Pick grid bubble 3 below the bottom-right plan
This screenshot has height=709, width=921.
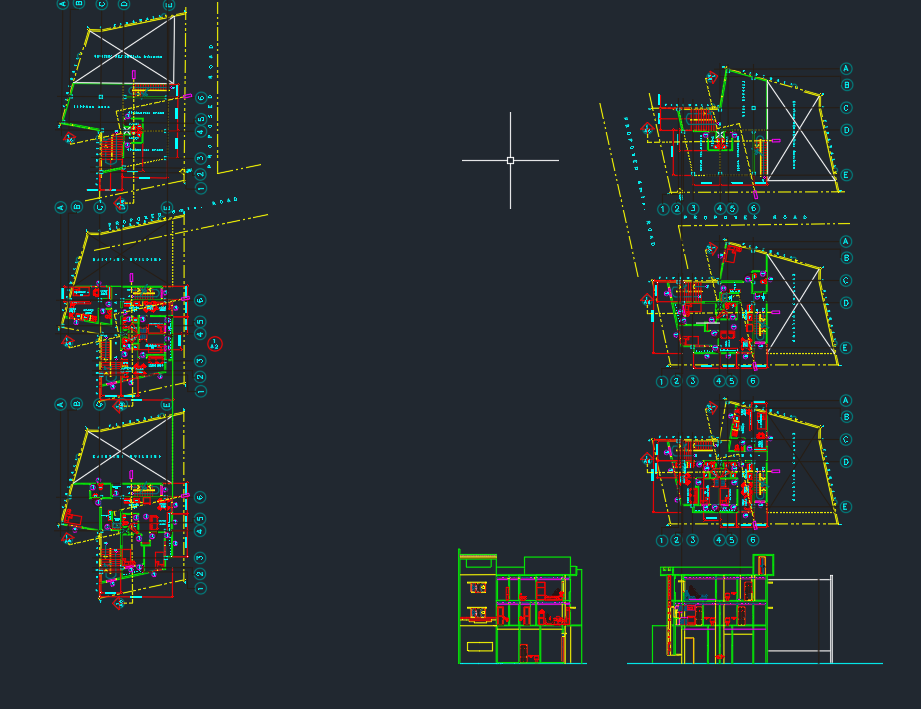(x=693, y=540)
